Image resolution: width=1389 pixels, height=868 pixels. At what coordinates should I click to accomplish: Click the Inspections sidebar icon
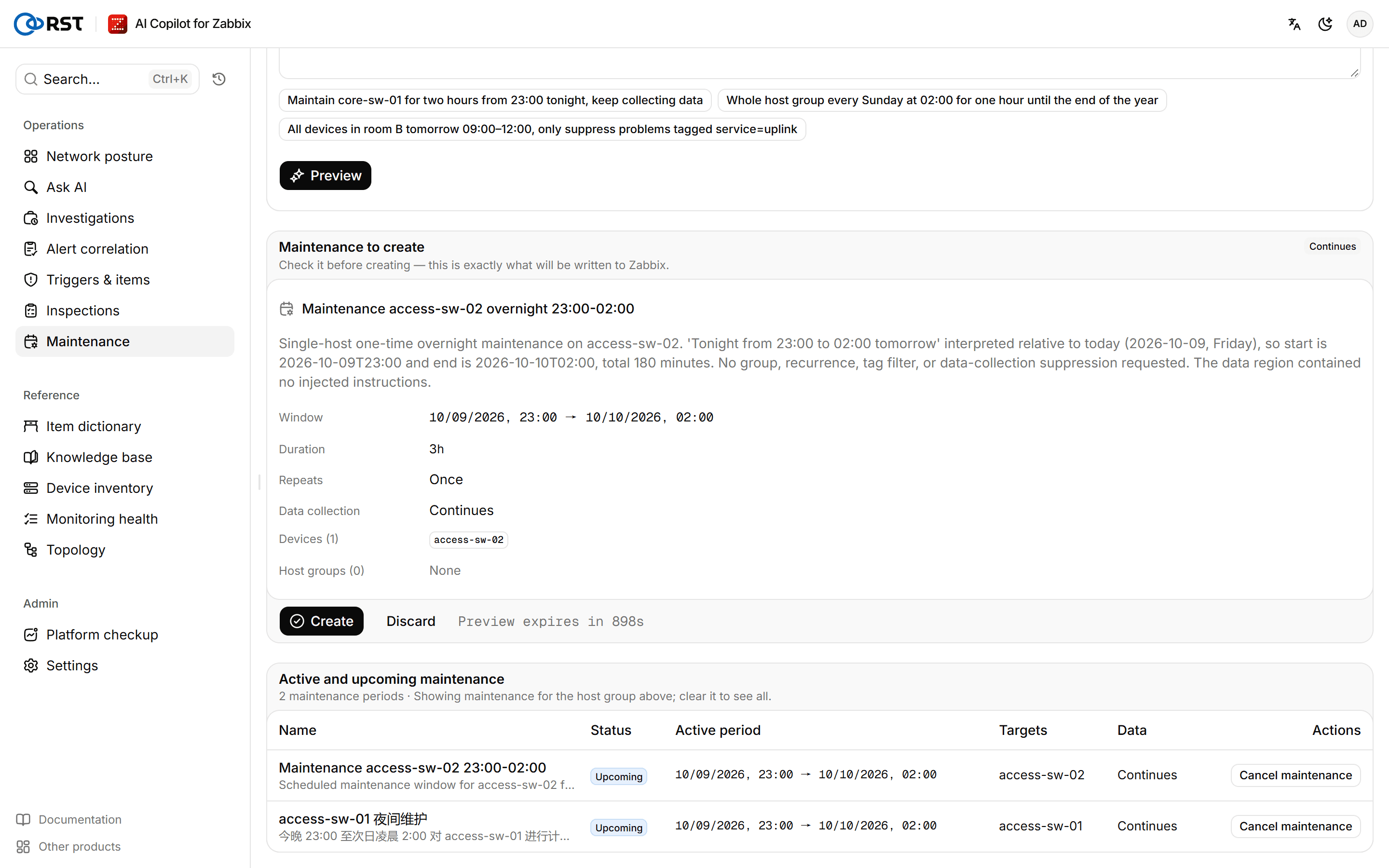(31, 311)
